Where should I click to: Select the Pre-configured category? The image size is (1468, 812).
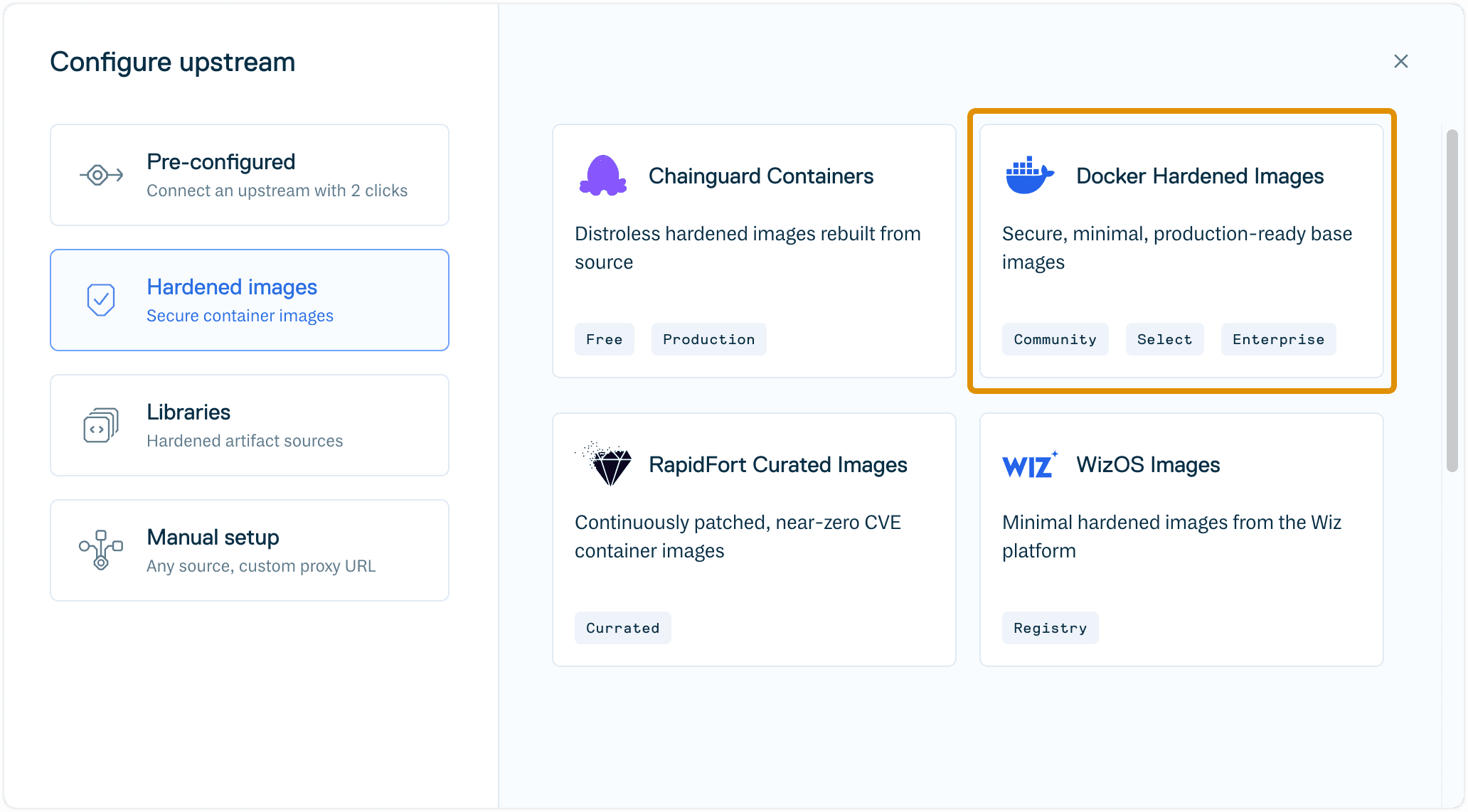click(x=250, y=175)
